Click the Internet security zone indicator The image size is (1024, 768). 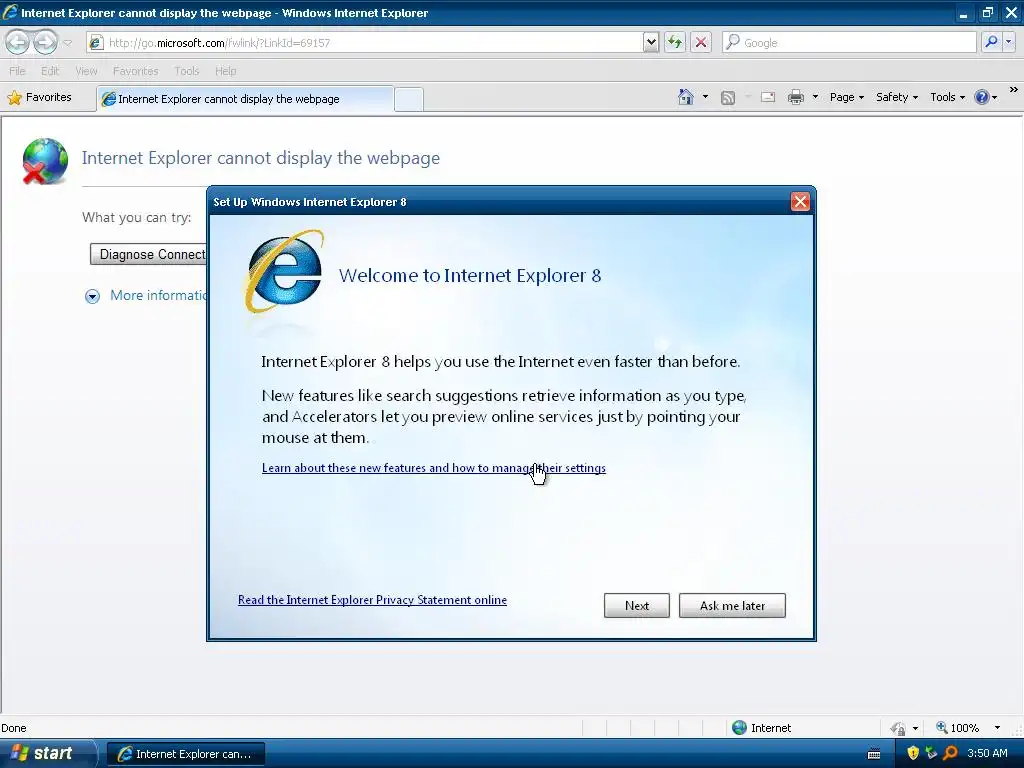(x=761, y=728)
